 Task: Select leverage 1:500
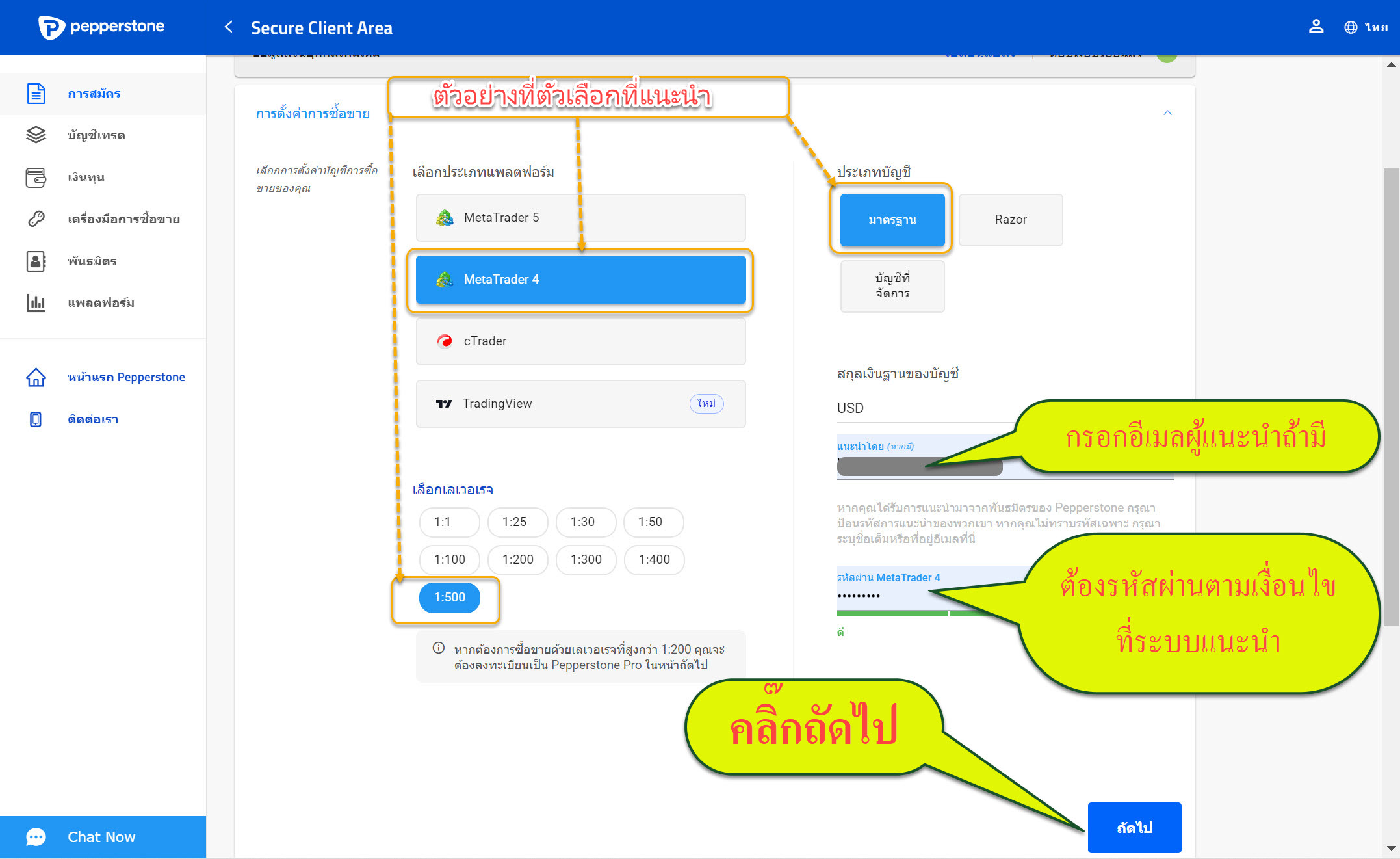coord(449,598)
